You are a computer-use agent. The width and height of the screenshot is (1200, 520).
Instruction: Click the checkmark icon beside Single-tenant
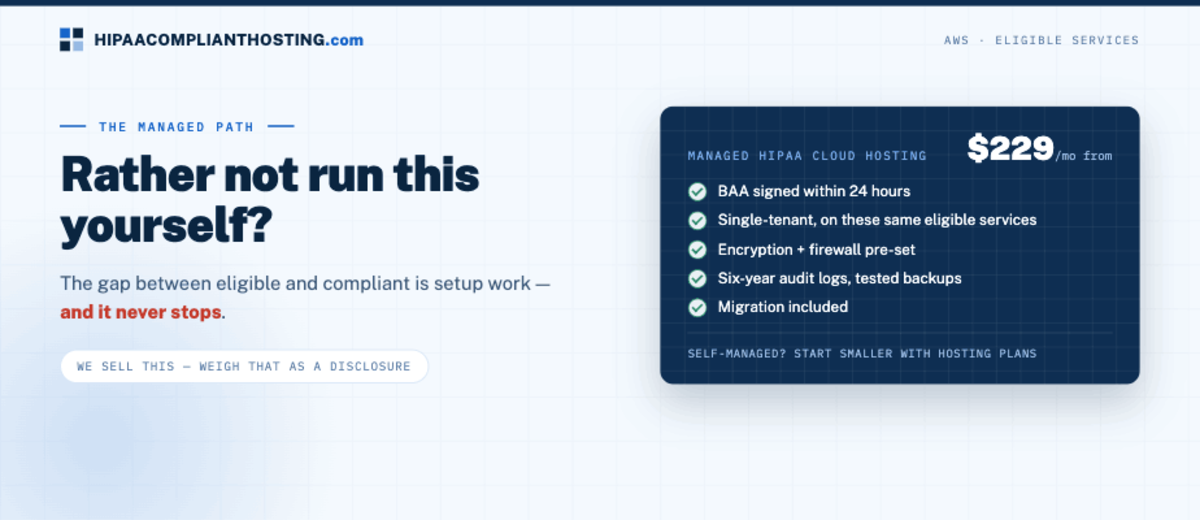coord(697,220)
